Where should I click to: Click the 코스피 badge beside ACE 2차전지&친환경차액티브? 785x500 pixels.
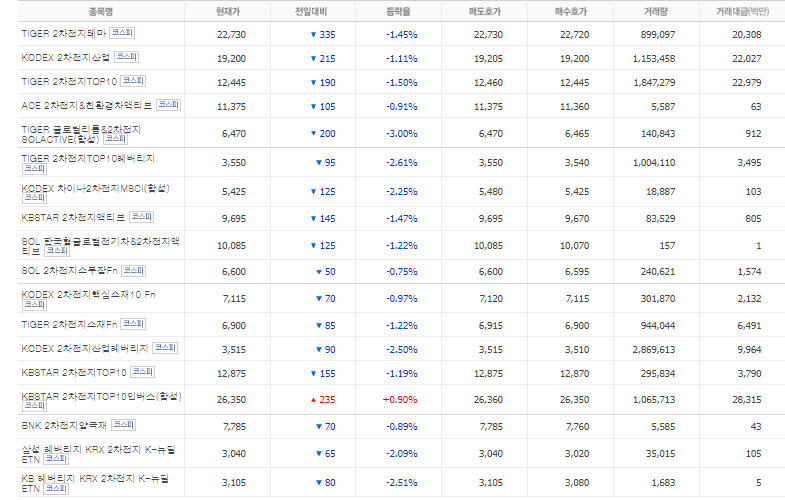pos(168,105)
